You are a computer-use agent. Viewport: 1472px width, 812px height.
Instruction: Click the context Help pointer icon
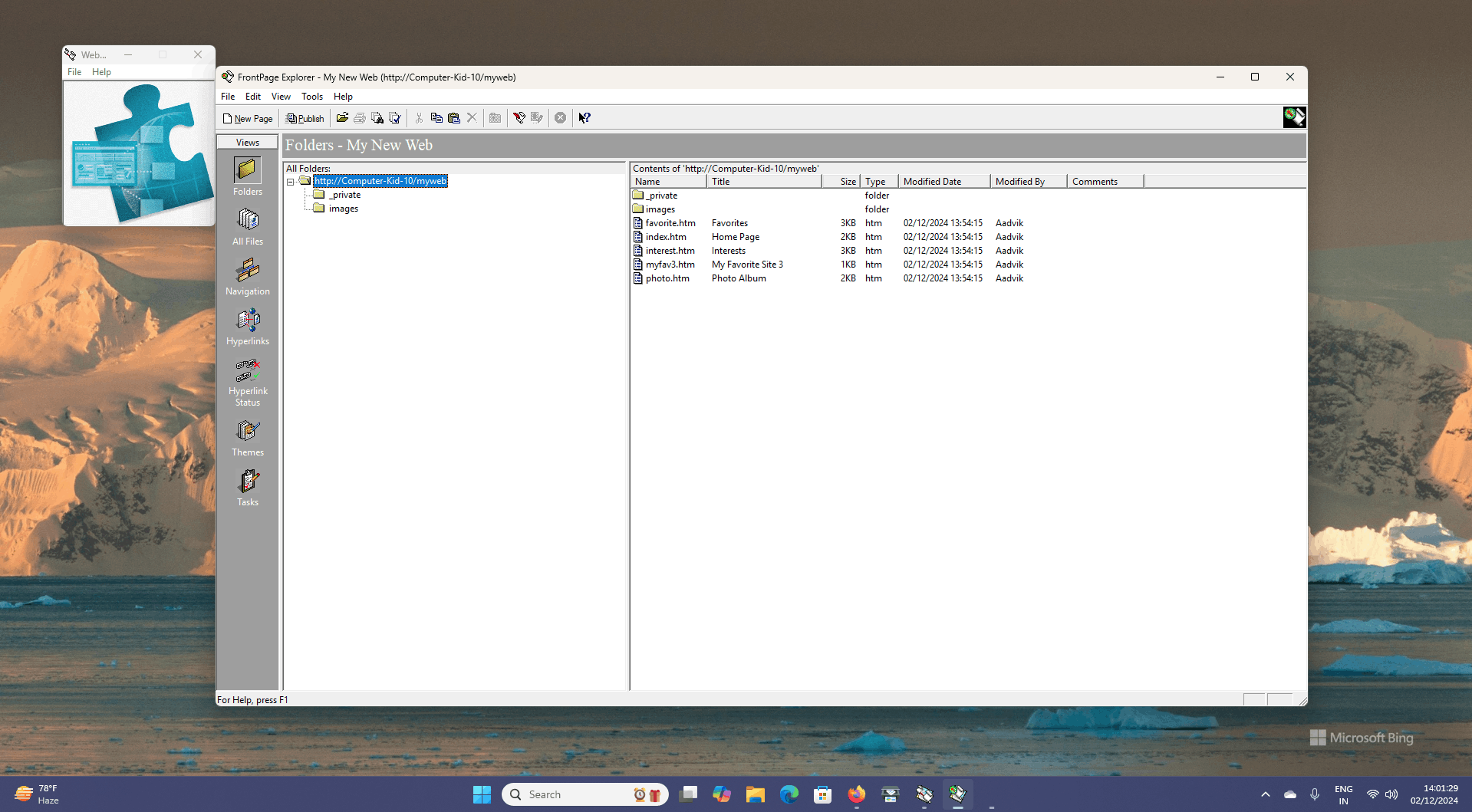585,118
